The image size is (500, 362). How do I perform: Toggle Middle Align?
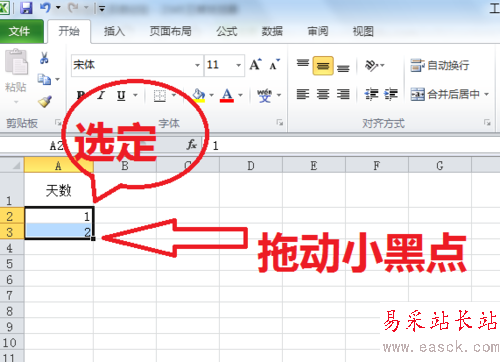pyautogui.click(x=323, y=66)
